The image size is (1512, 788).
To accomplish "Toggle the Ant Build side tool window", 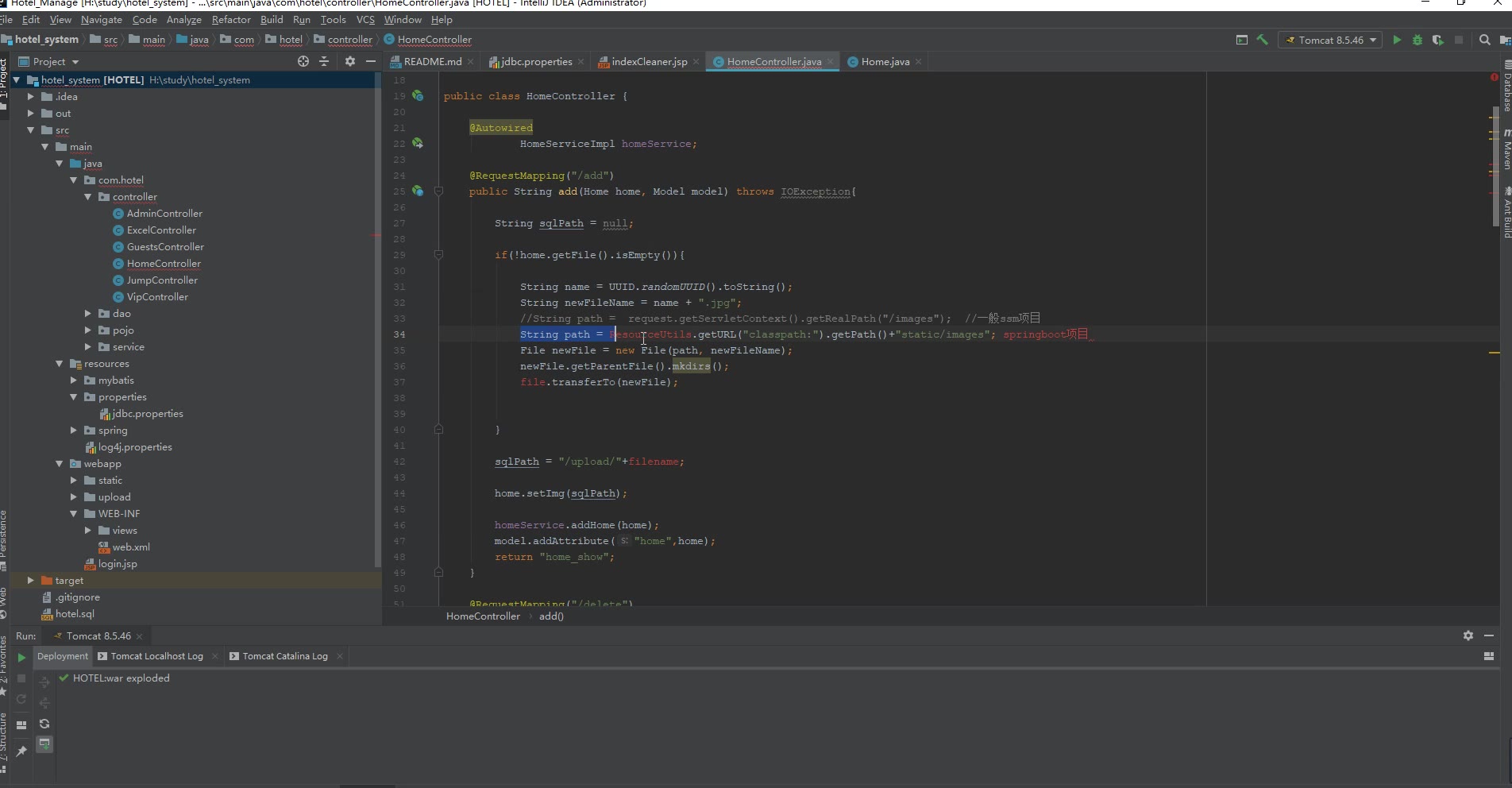I will pyautogui.click(x=1506, y=213).
